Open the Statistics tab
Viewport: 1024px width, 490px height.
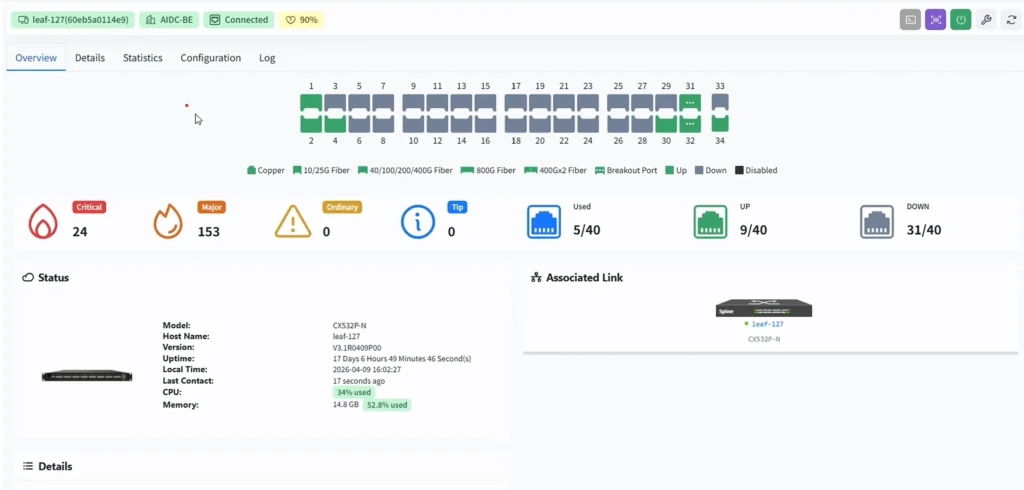coord(142,57)
